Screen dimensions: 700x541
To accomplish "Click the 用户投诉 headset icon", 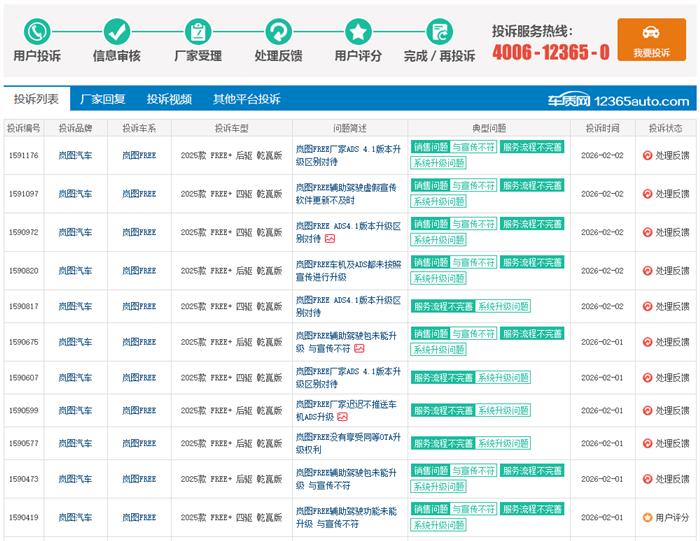I will pyautogui.click(x=37, y=31).
